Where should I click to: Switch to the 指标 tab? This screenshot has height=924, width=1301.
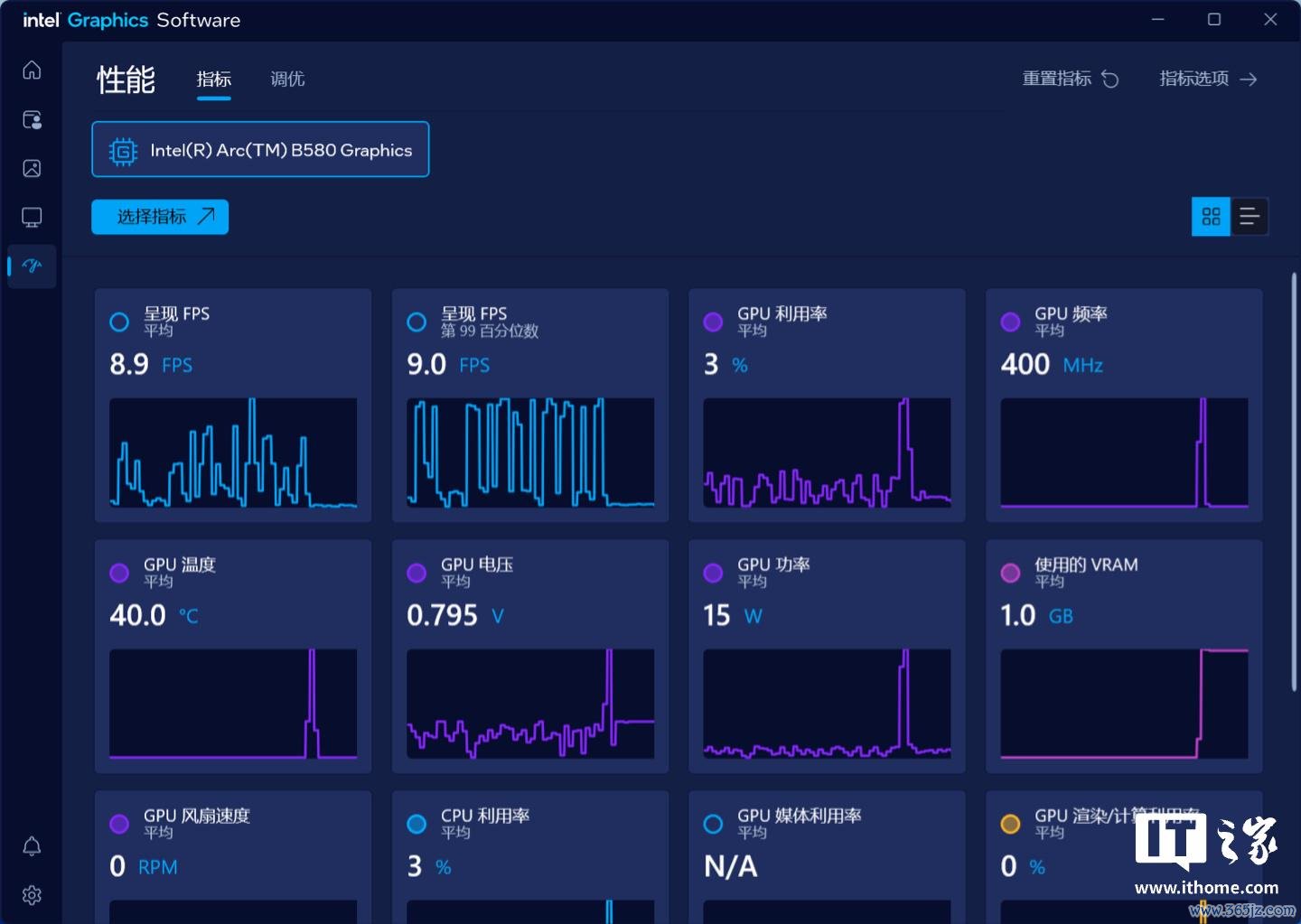[x=214, y=79]
